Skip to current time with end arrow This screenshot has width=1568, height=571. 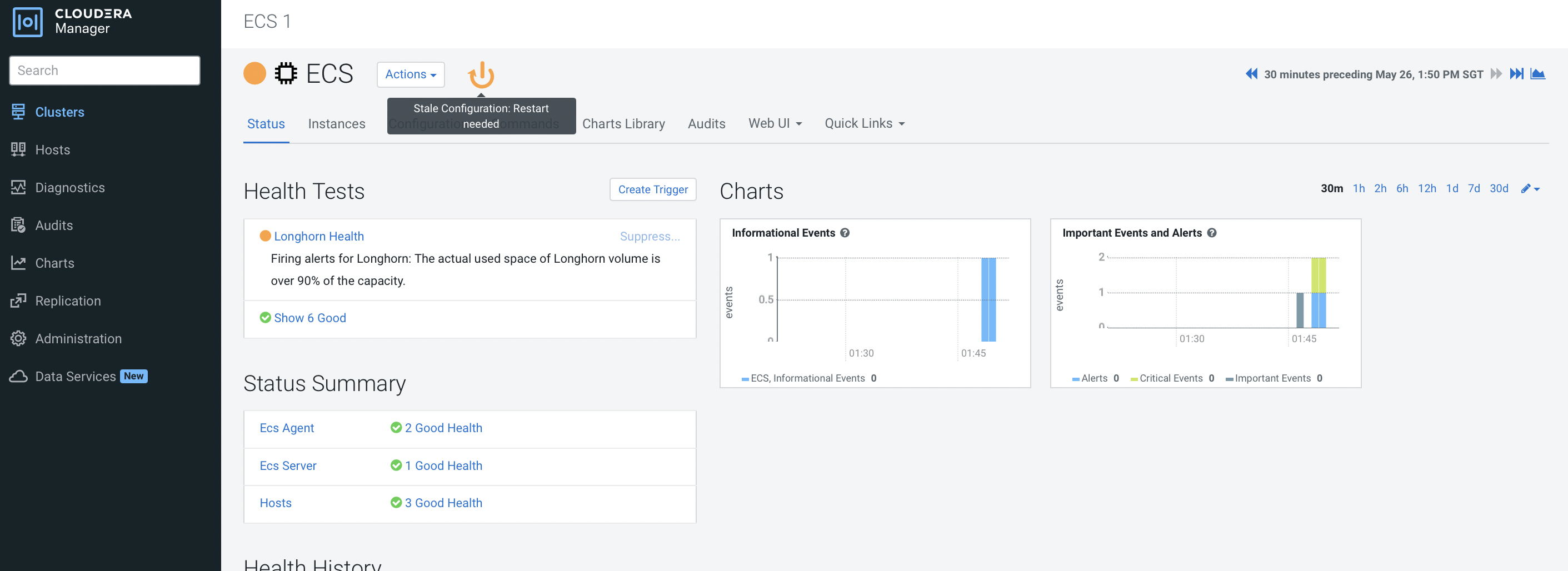click(1516, 74)
